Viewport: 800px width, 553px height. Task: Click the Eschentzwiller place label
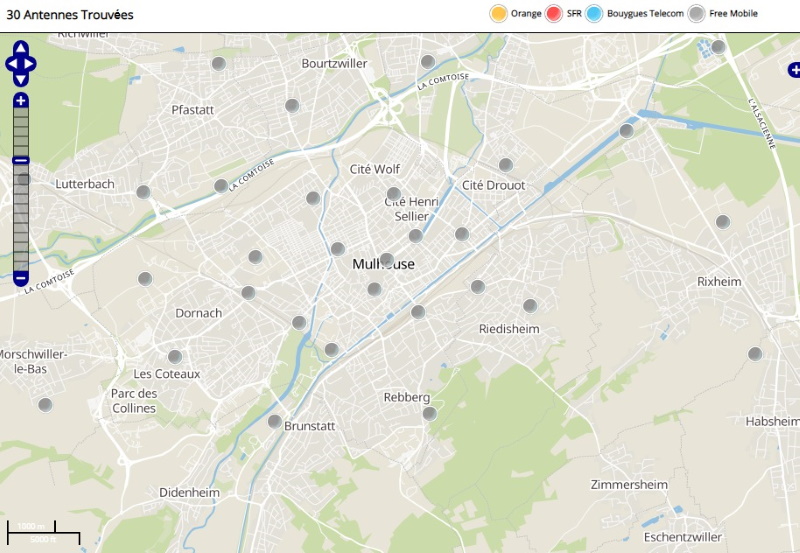pos(683,537)
